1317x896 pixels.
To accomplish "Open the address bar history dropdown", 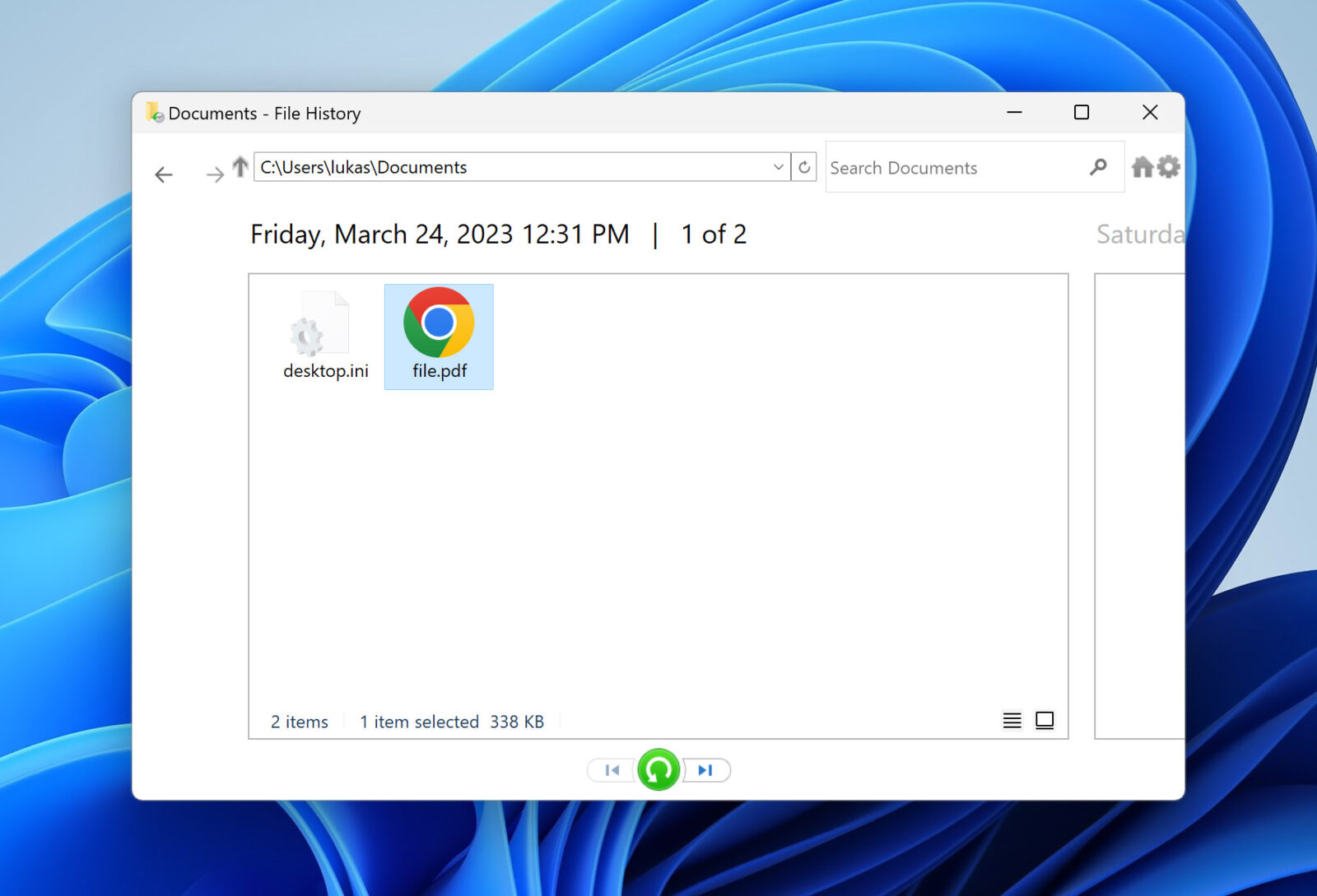I will coord(778,167).
